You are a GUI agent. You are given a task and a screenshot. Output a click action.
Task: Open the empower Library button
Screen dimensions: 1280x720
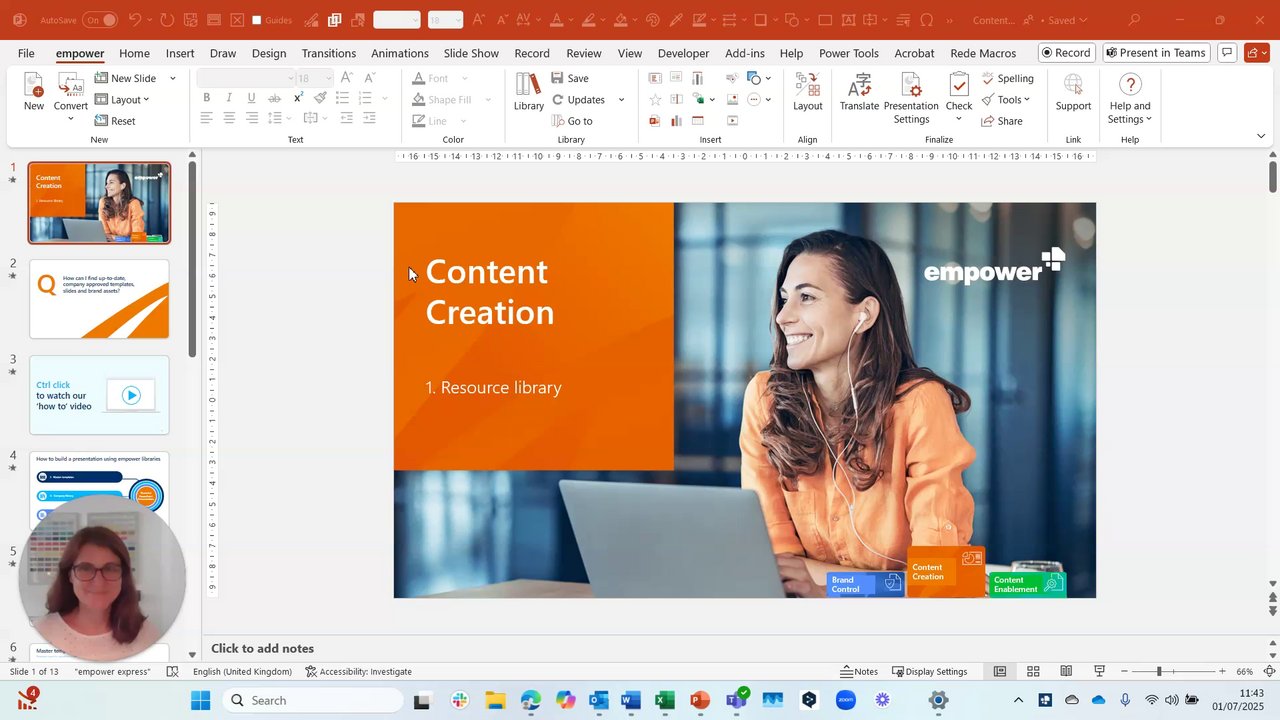coord(529,92)
